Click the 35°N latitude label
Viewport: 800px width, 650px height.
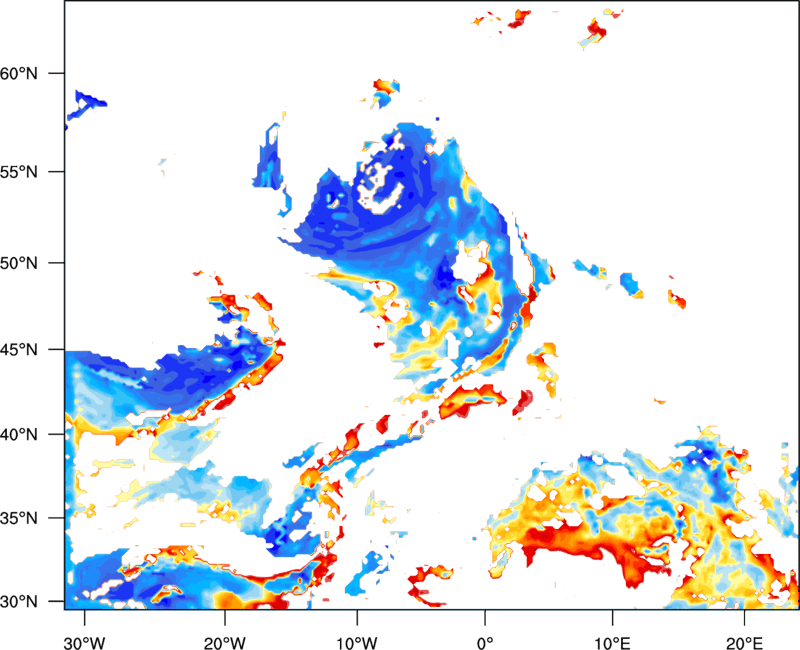19,518
